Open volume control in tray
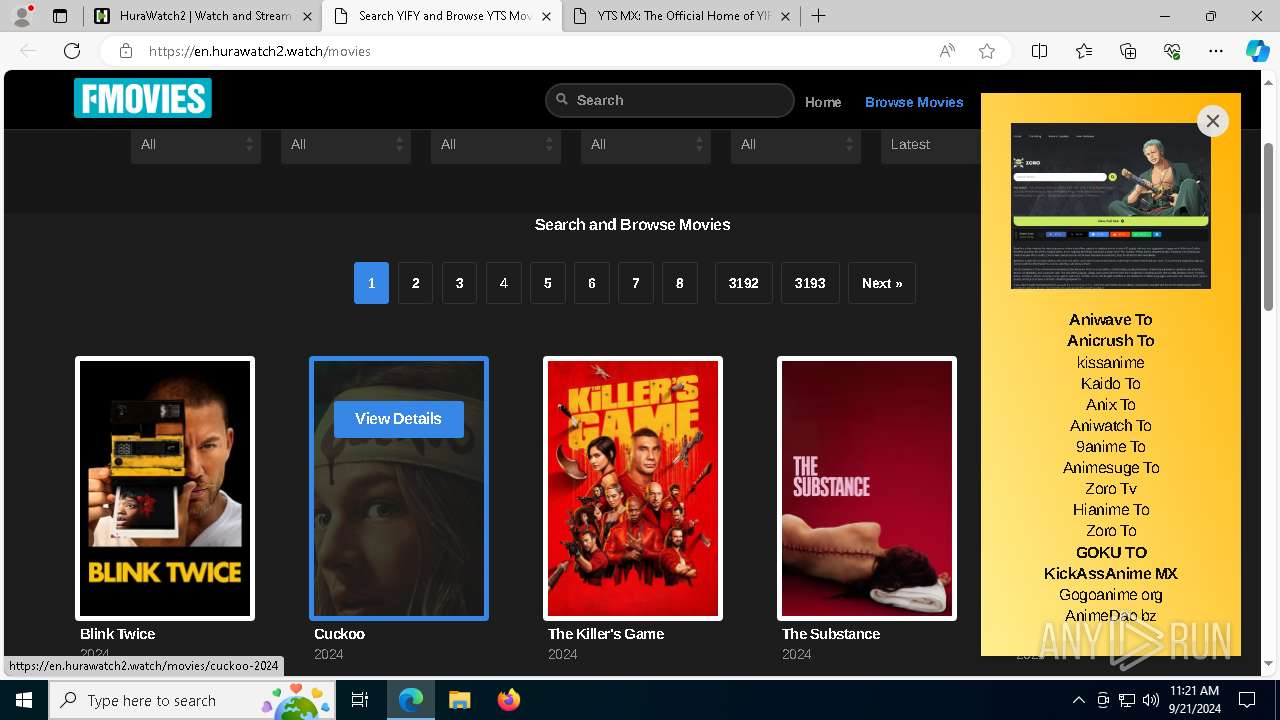This screenshot has height=720, width=1280. pyautogui.click(x=1151, y=700)
